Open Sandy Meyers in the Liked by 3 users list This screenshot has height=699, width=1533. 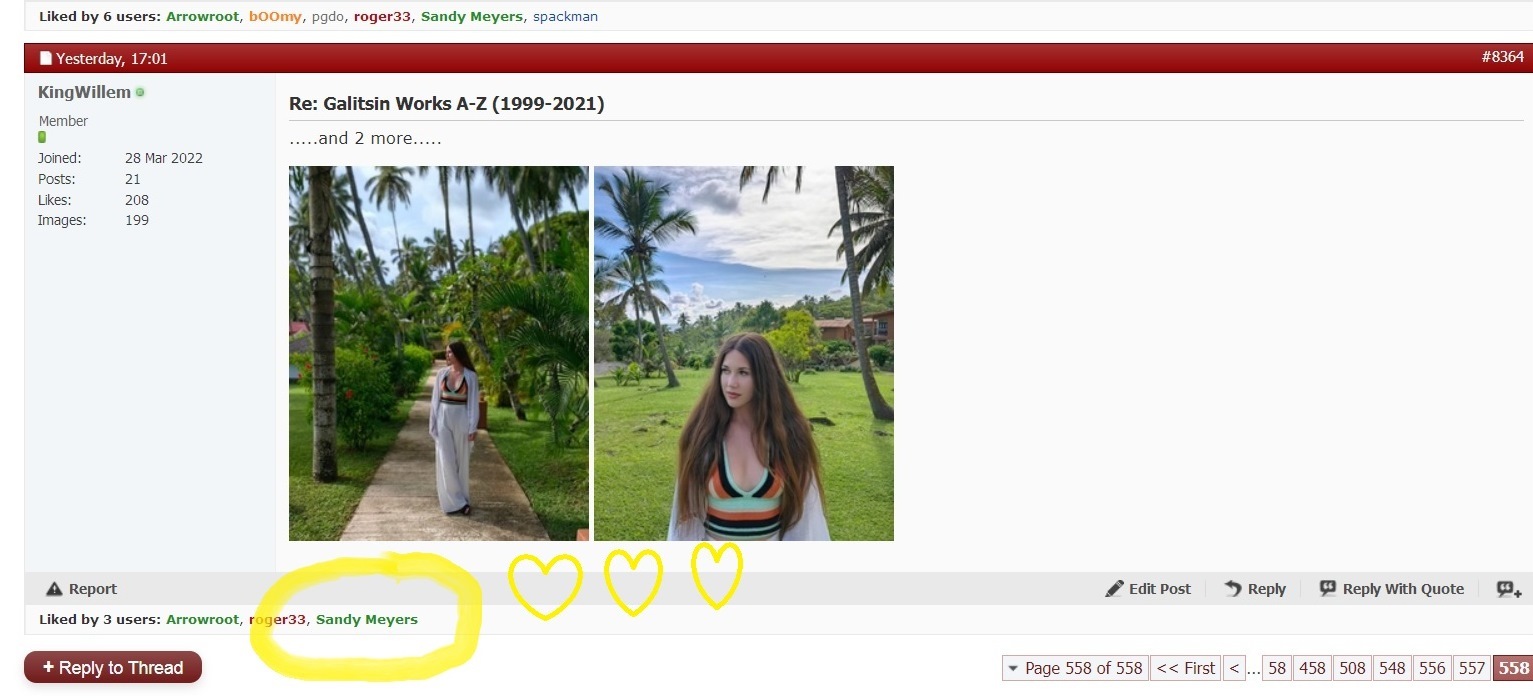click(x=367, y=619)
